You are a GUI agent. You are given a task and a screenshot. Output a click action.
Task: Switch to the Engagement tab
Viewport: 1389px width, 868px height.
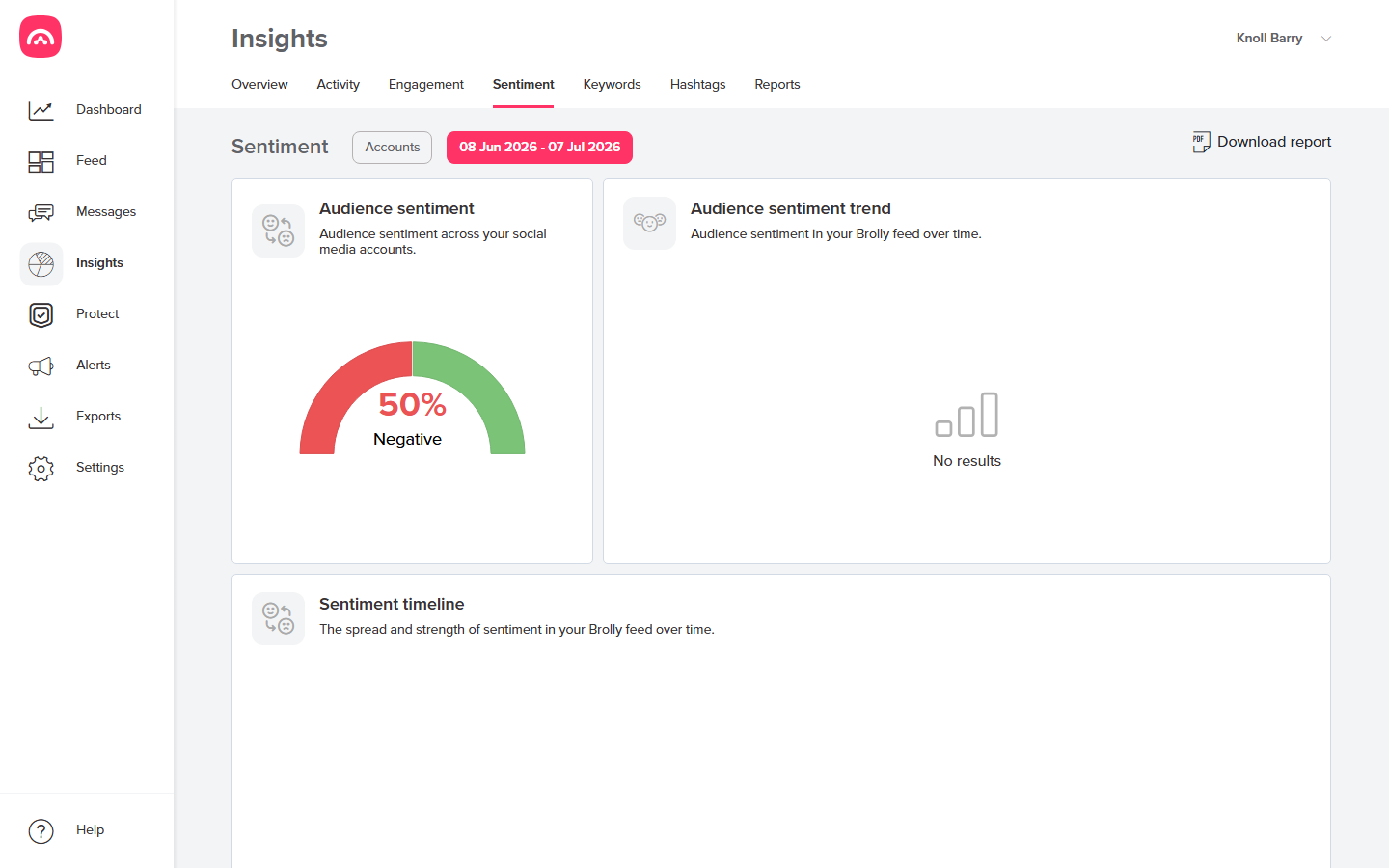click(x=425, y=85)
